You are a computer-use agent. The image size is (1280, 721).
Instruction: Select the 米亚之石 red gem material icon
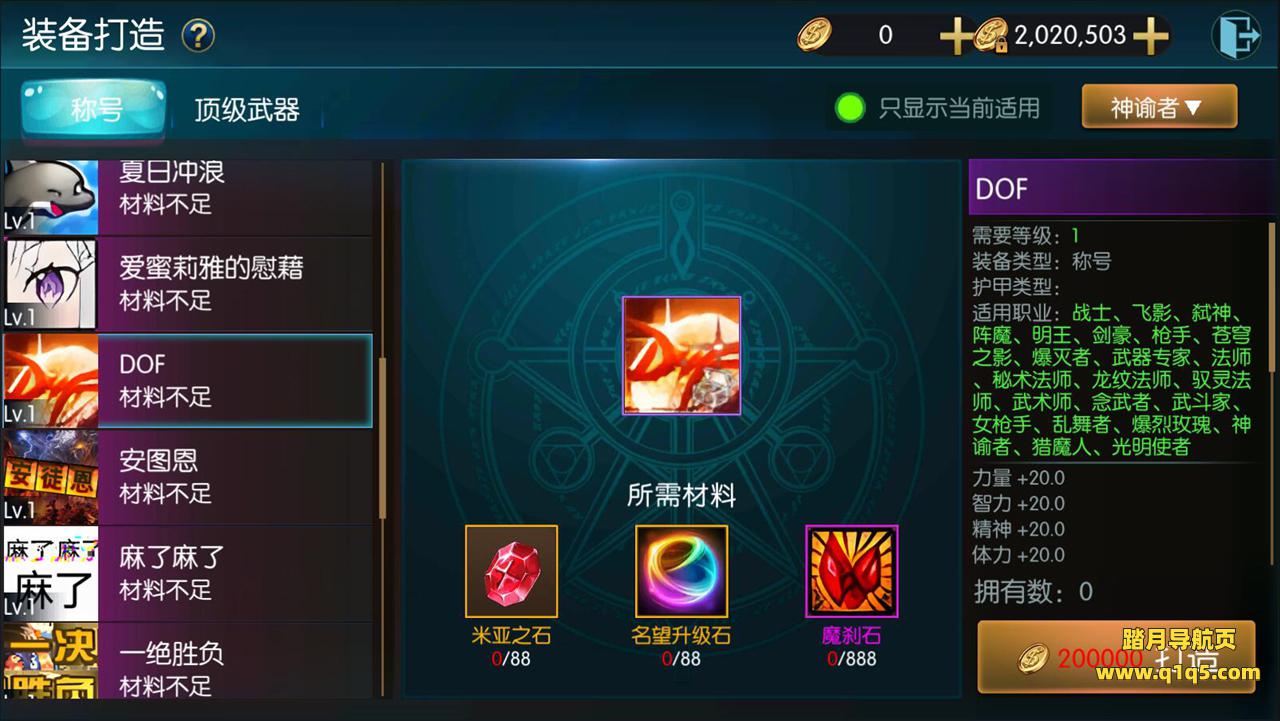(511, 571)
